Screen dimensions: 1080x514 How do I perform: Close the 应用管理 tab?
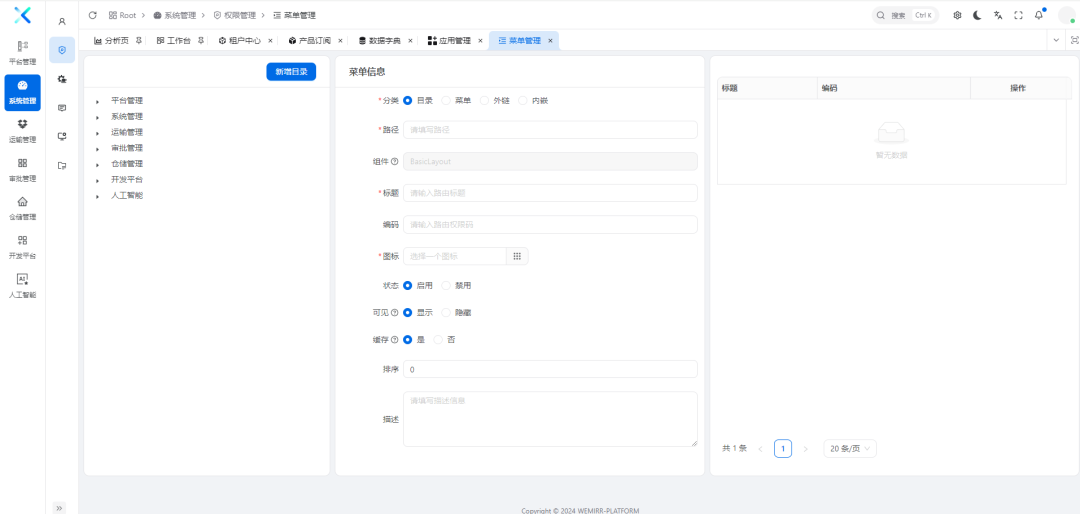tap(480, 41)
